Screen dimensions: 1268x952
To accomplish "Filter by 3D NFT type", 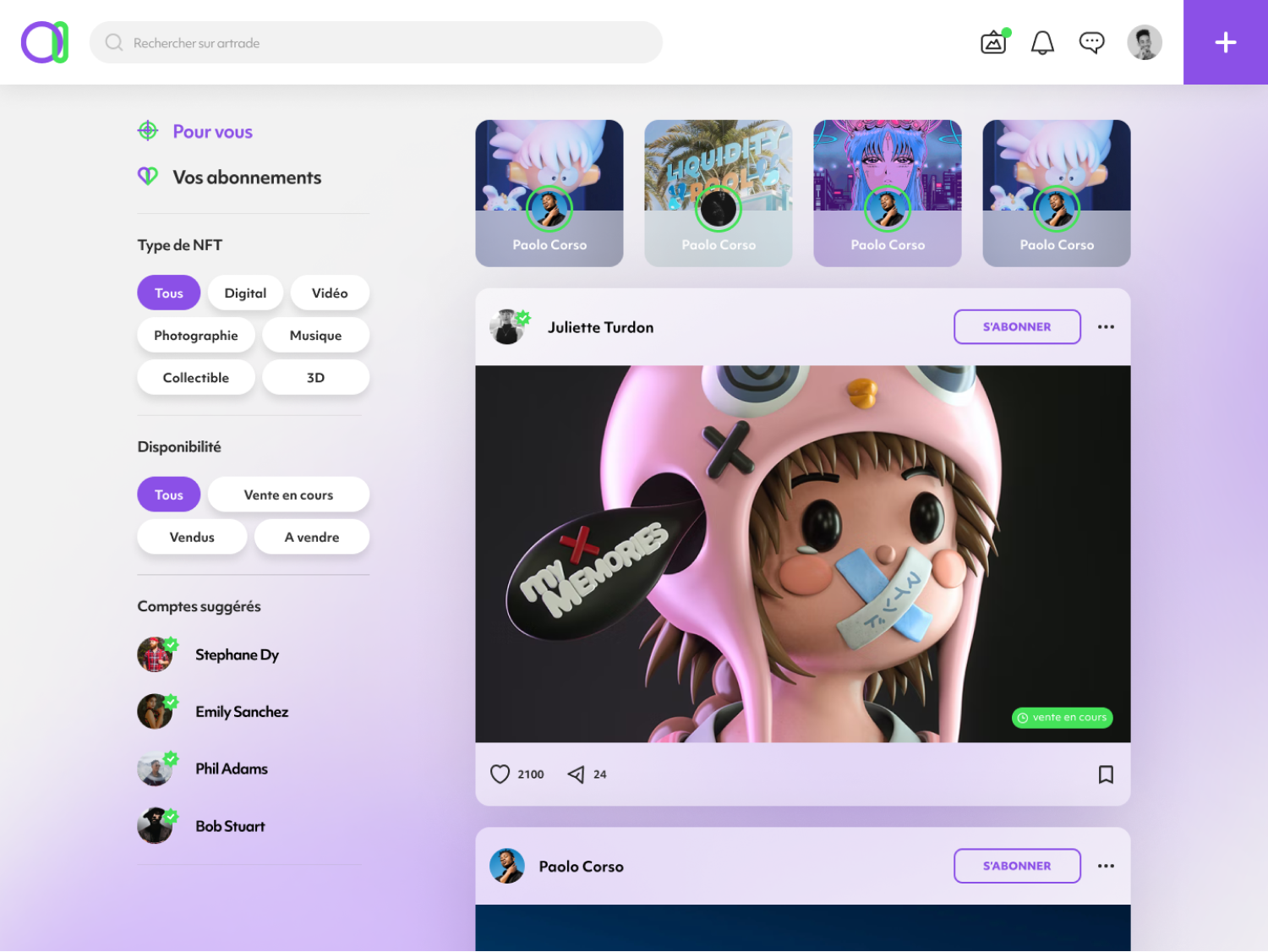I will (315, 377).
